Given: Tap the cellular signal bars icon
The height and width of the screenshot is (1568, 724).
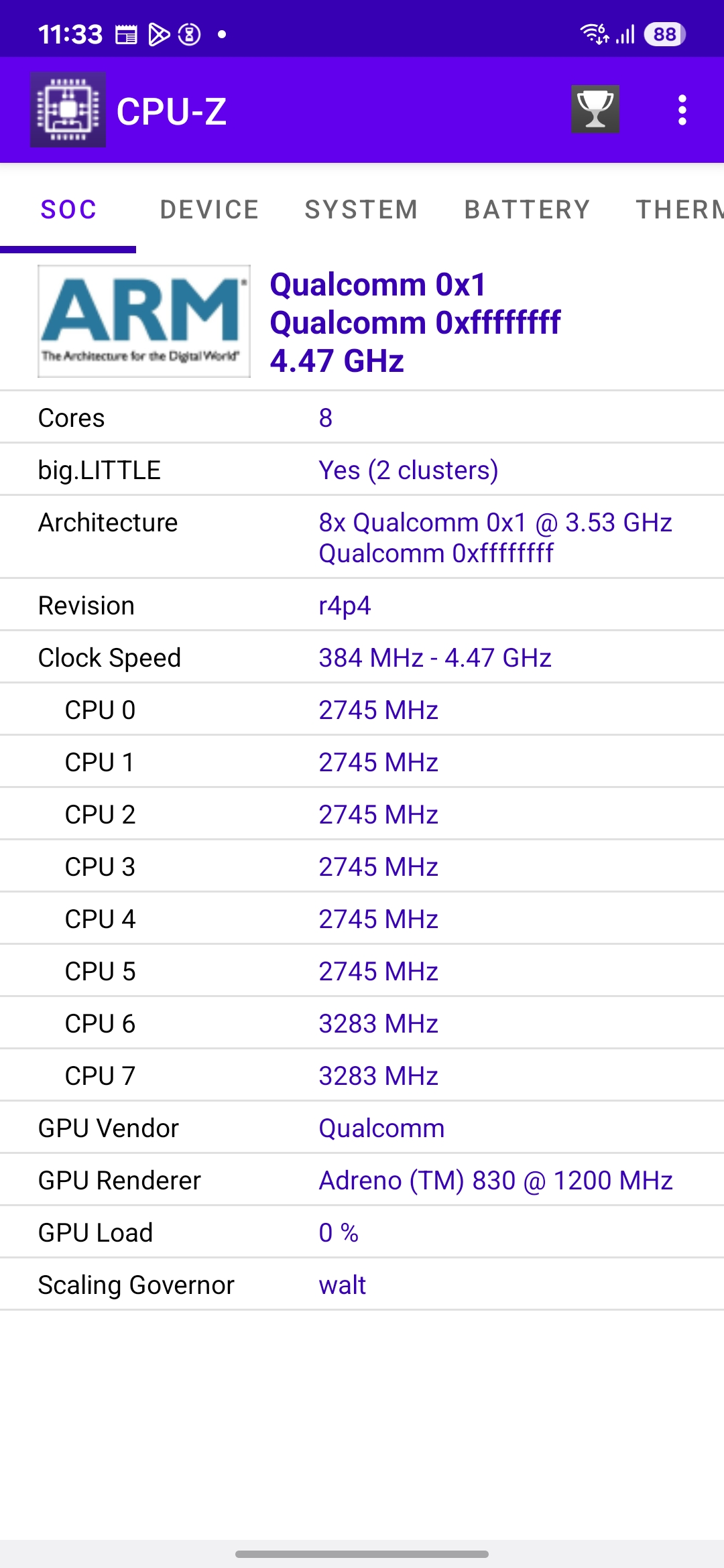Looking at the screenshot, I should (x=625, y=34).
